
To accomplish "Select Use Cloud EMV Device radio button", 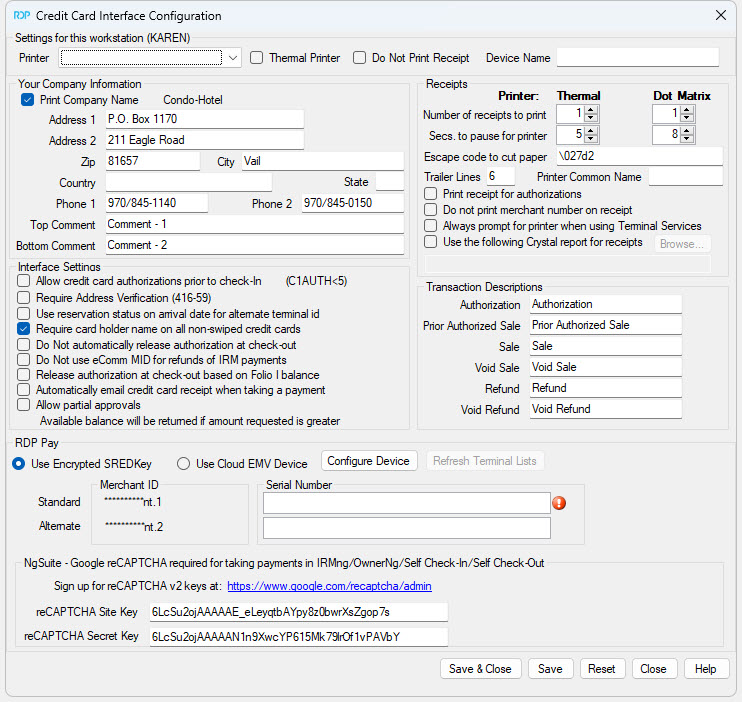I will click(183, 463).
